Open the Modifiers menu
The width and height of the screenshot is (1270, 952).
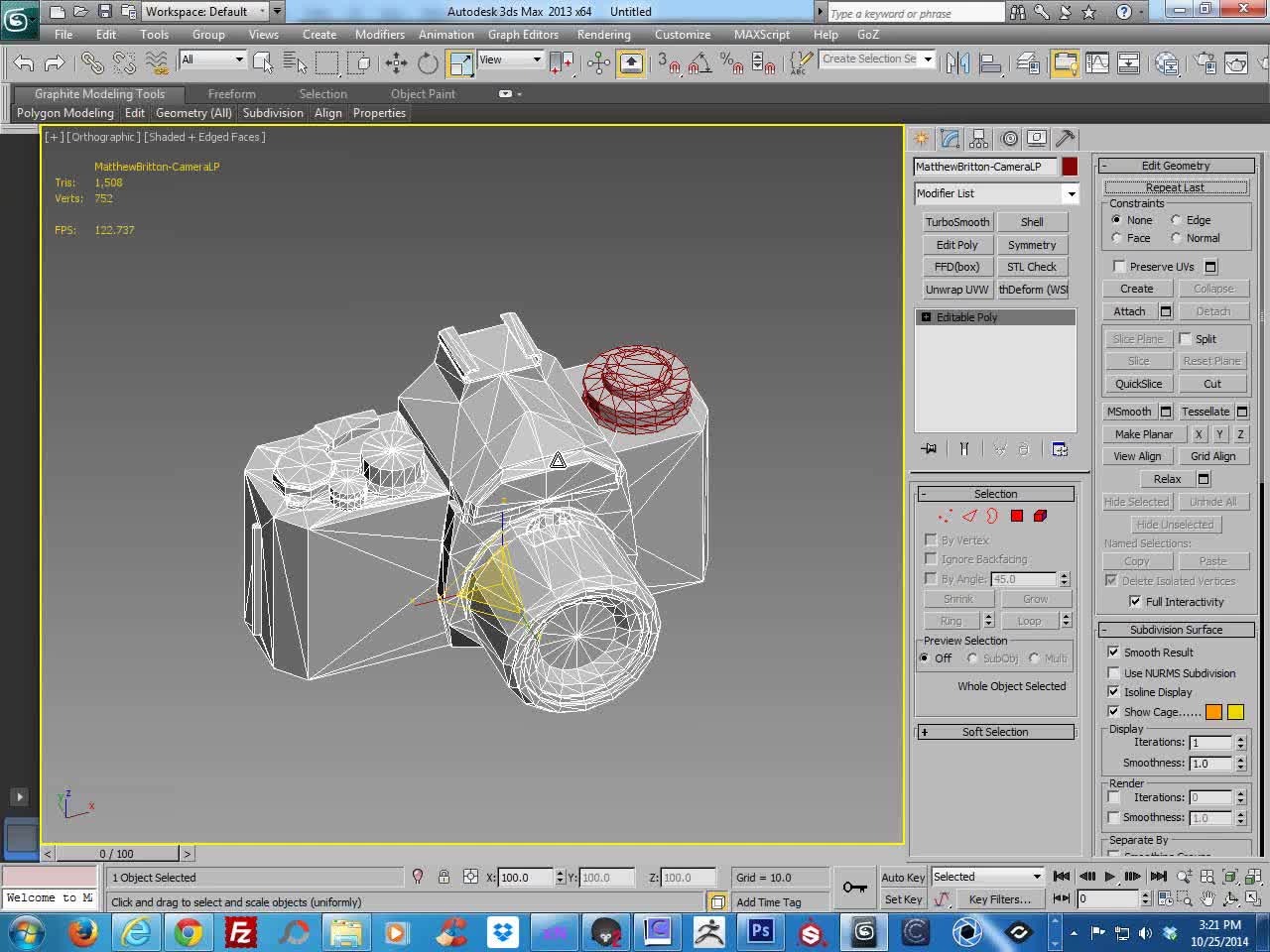380,34
